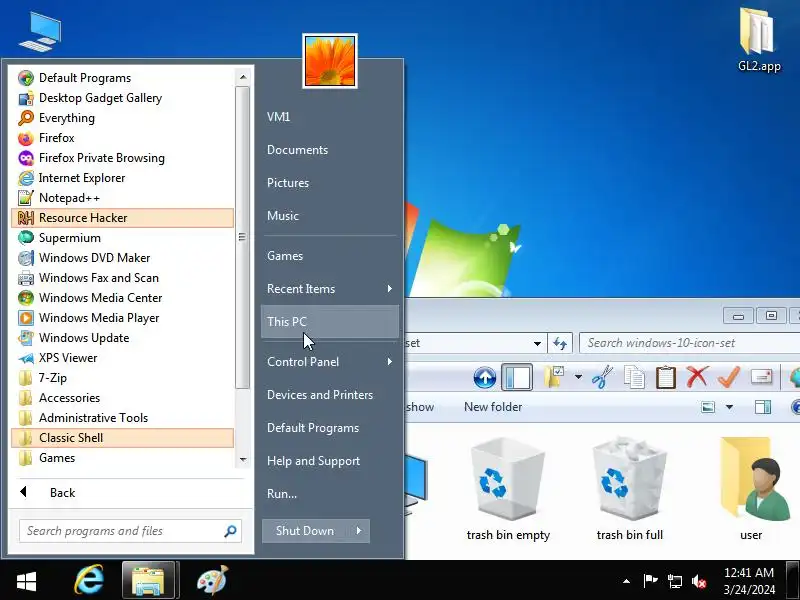Click the Up arrow in Explorer toolbar

pyautogui.click(x=485, y=378)
